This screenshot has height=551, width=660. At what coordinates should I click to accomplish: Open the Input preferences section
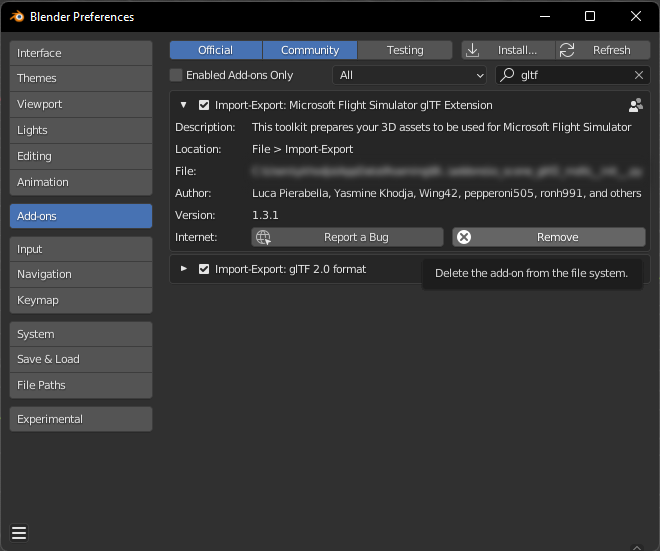pos(81,249)
